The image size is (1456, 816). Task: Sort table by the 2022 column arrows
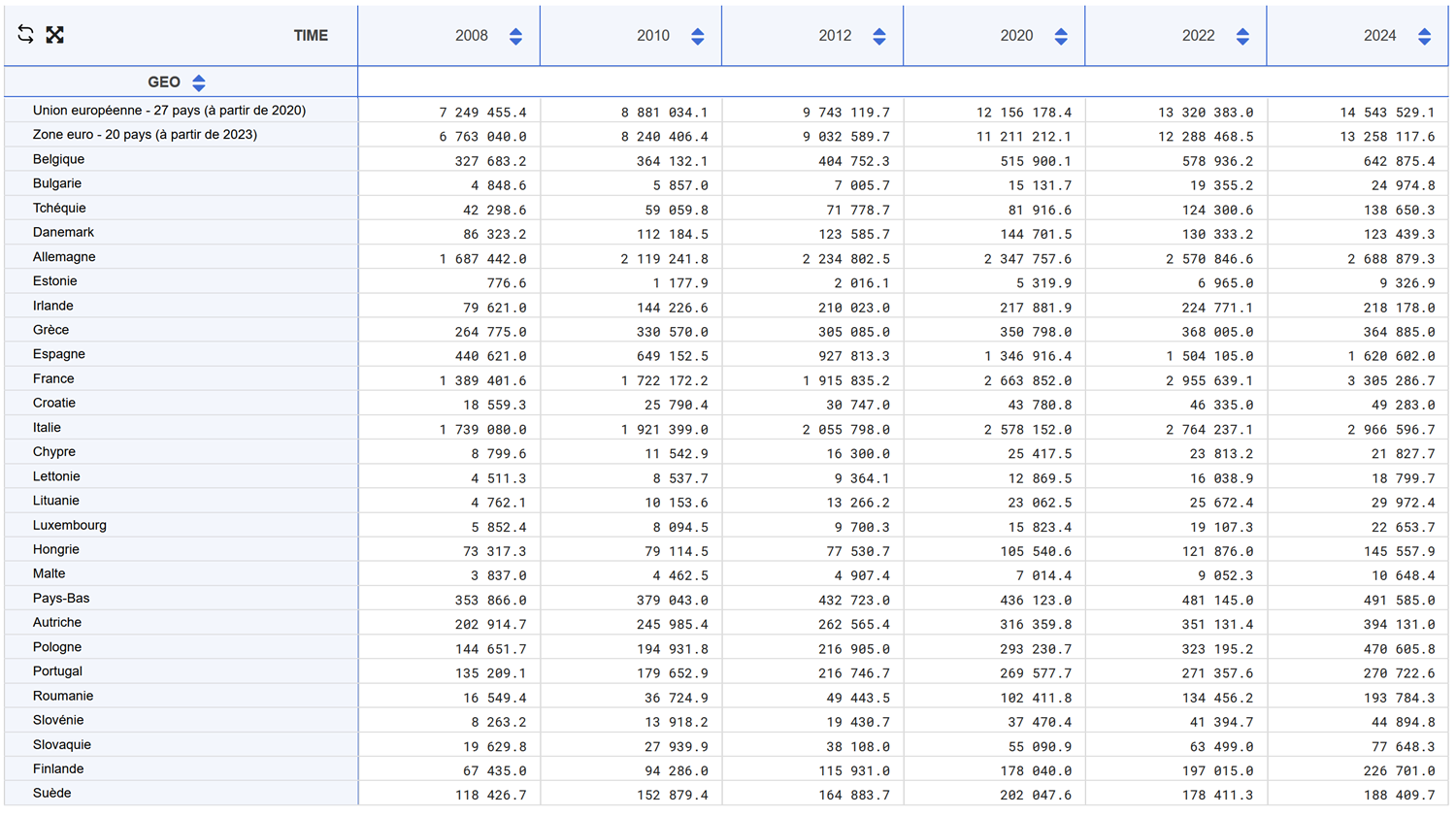tap(1242, 36)
